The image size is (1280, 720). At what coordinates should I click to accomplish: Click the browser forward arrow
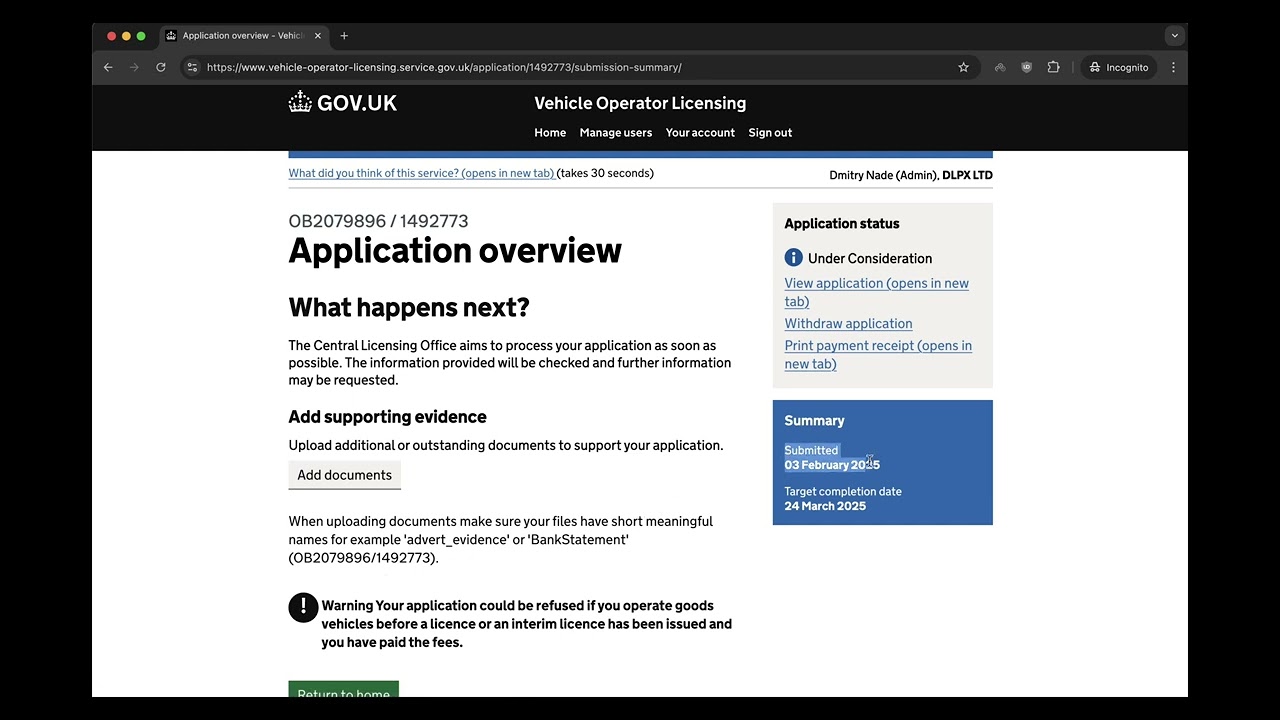pos(134,67)
